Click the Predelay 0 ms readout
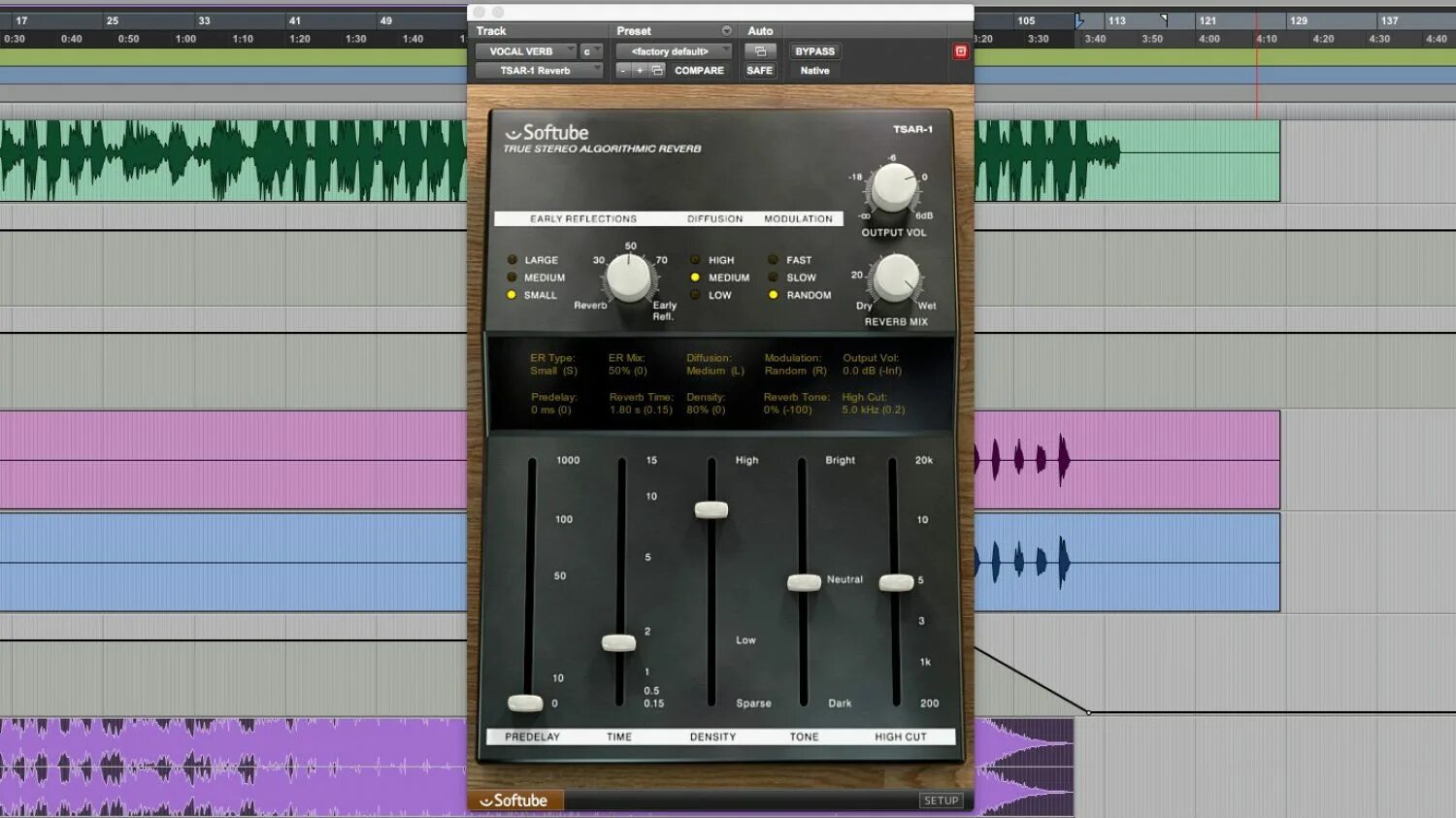 554,404
